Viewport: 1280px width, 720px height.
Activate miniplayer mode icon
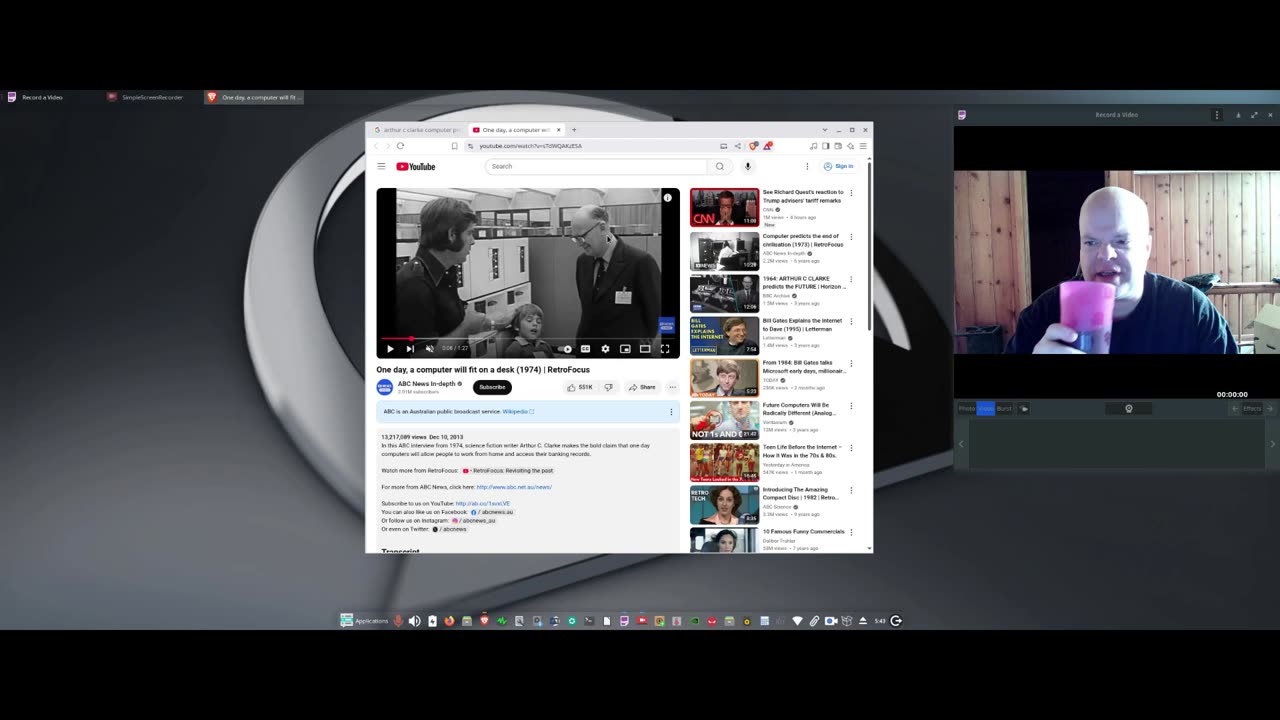click(625, 349)
